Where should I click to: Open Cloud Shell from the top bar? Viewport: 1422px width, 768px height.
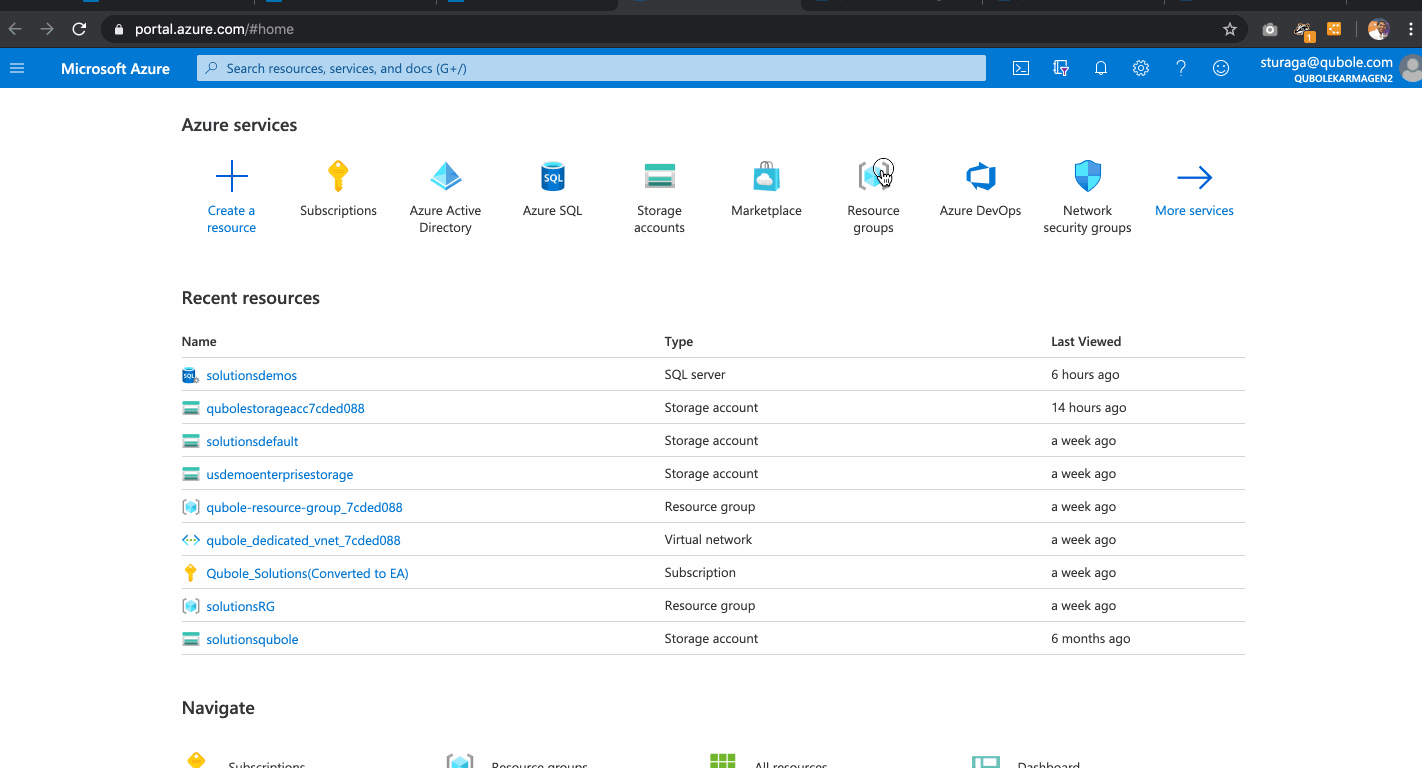pyautogui.click(x=1021, y=69)
